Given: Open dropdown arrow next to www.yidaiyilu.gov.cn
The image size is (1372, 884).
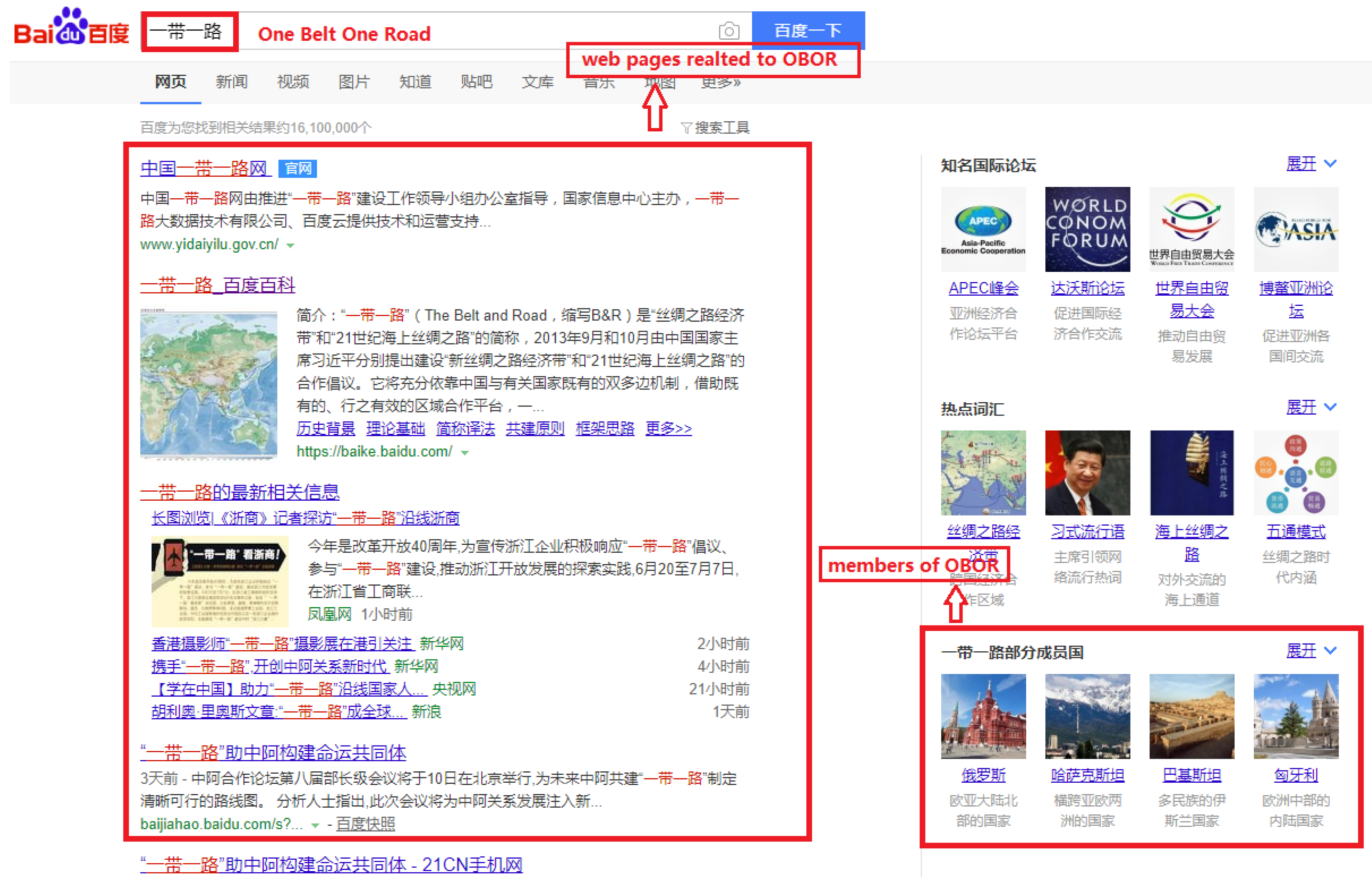Looking at the screenshot, I should click(x=290, y=246).
